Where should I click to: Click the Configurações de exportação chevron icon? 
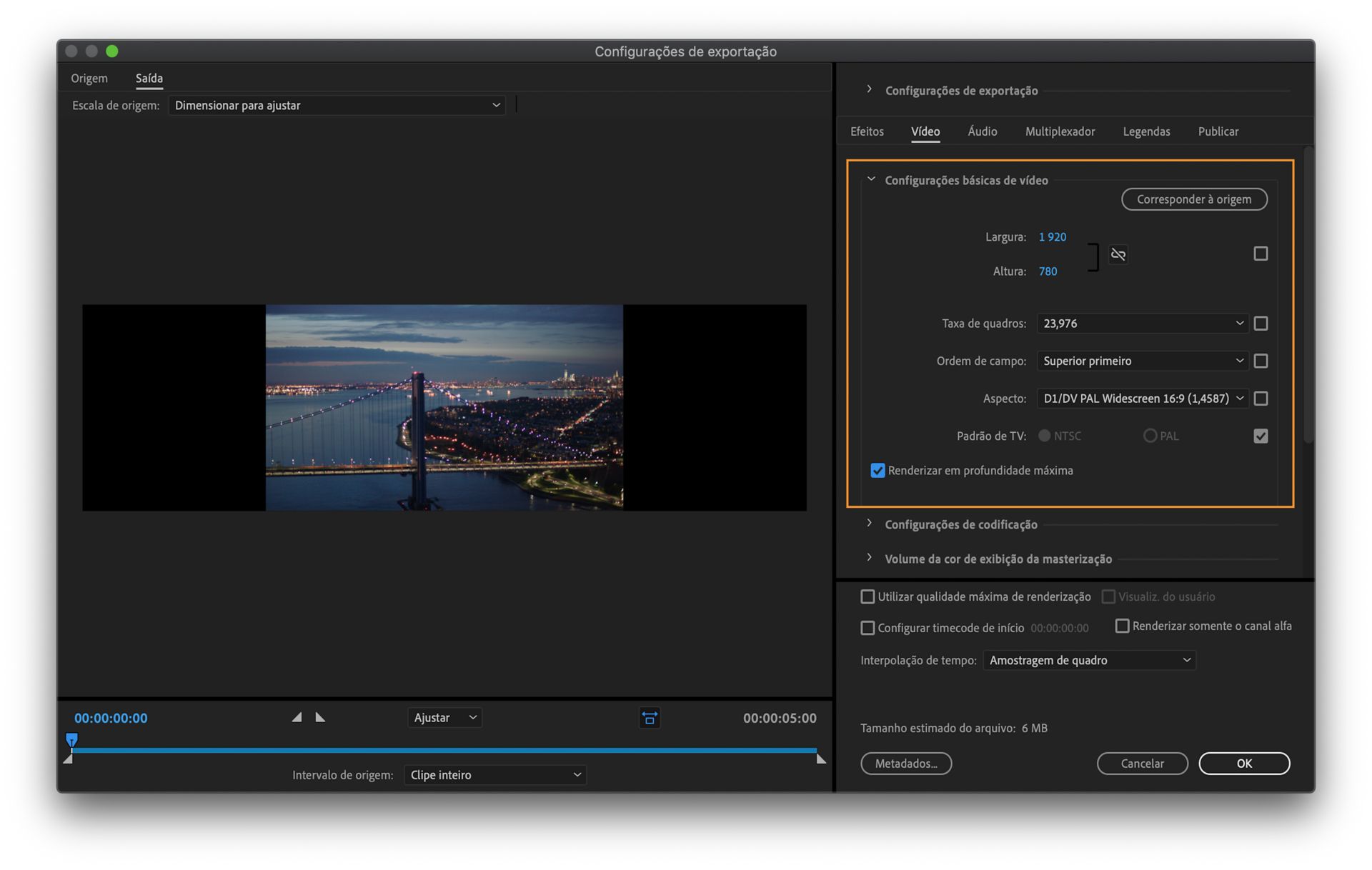point(869,89)
